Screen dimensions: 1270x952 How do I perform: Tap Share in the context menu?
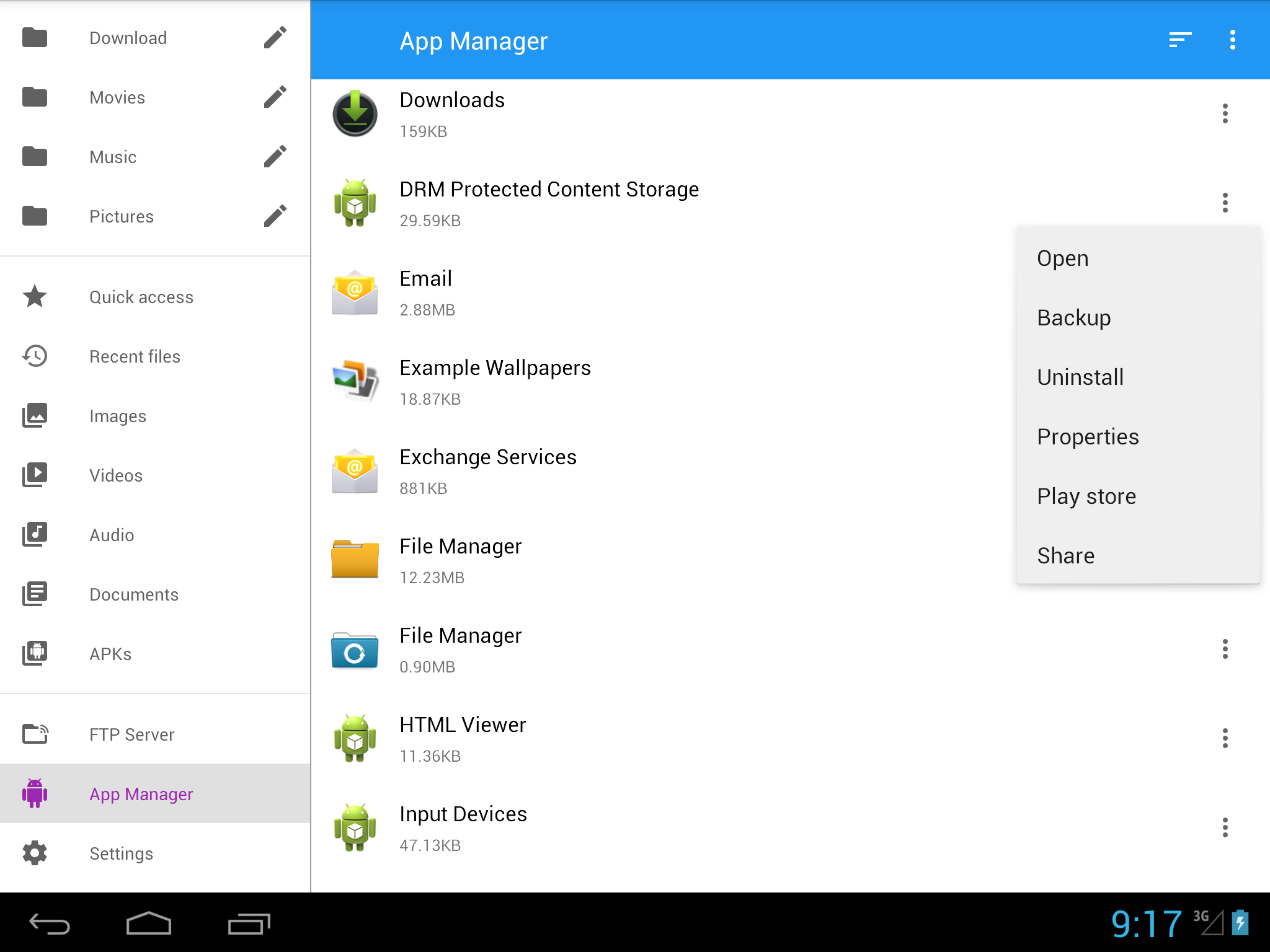tap(1065, 556)
